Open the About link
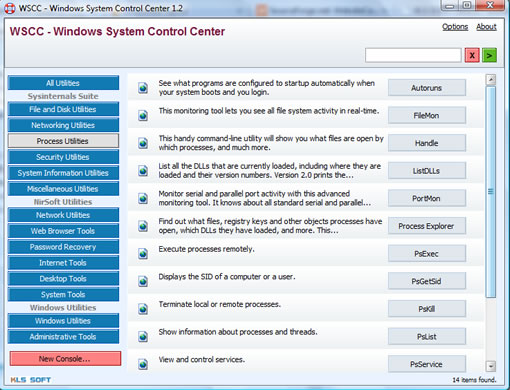 [x=486, y=27]
